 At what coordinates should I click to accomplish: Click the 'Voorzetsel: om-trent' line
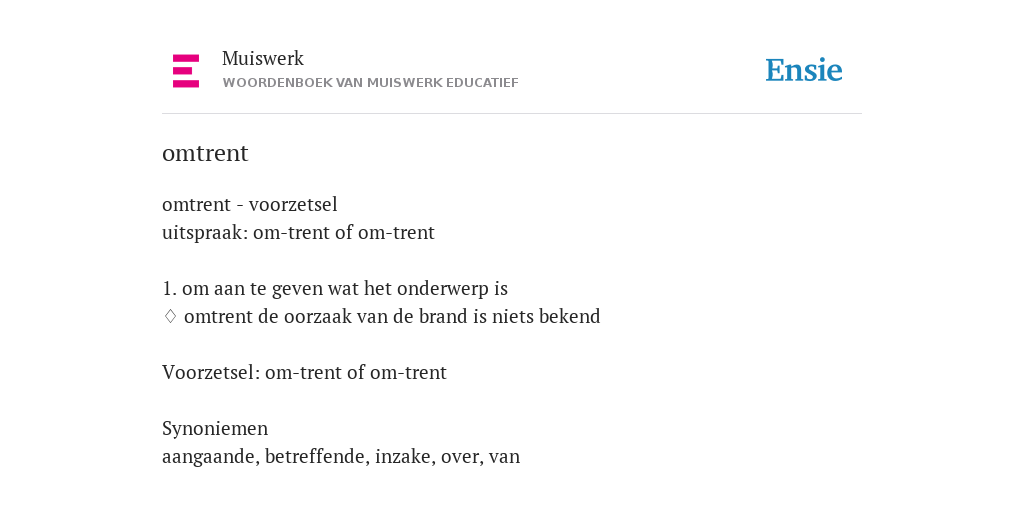(304, 372)
